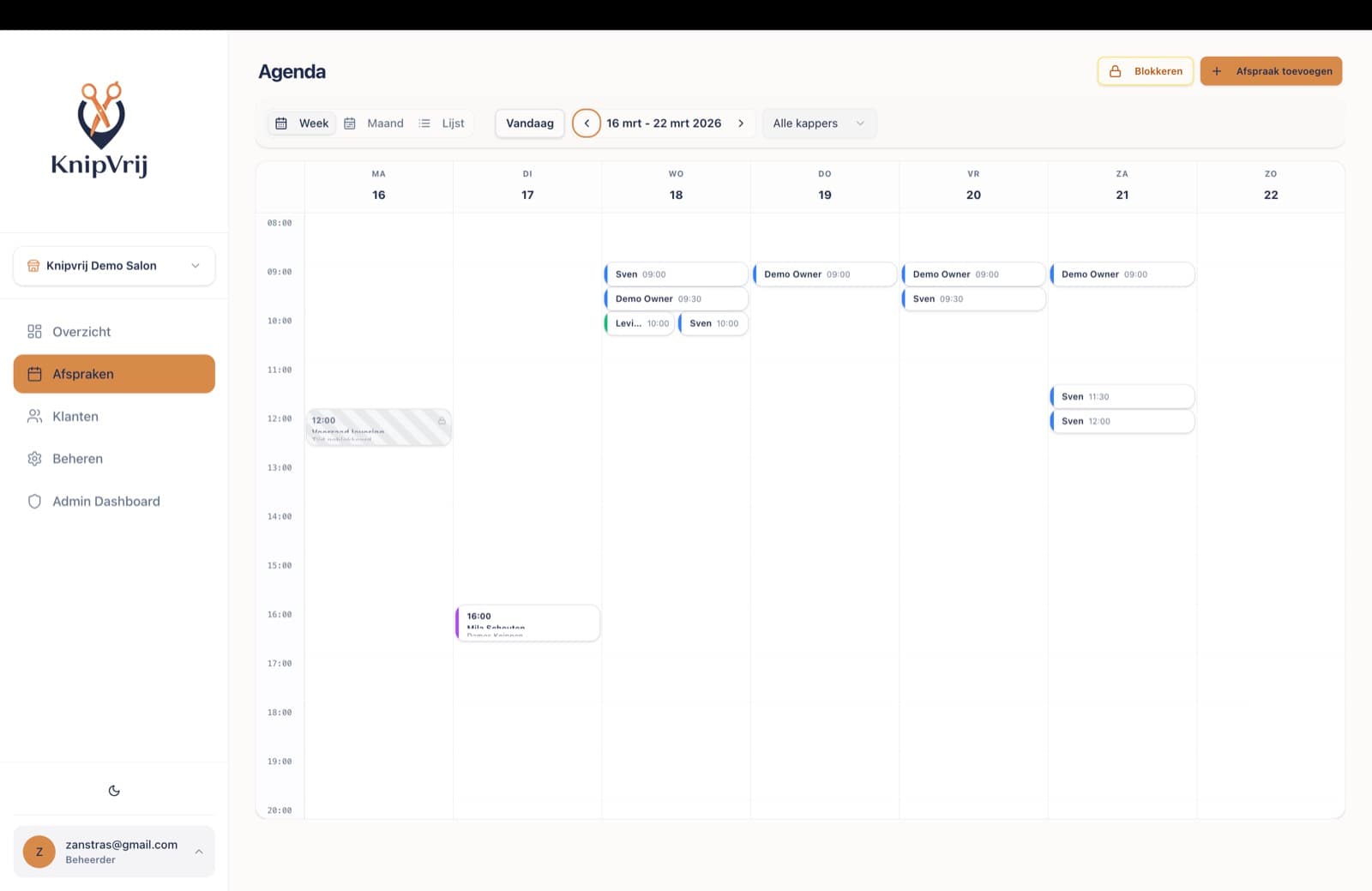Open Sven 12:00 appointment on Saturday
Viewport: 1372px width, 891px height.
pos(1122,421)
